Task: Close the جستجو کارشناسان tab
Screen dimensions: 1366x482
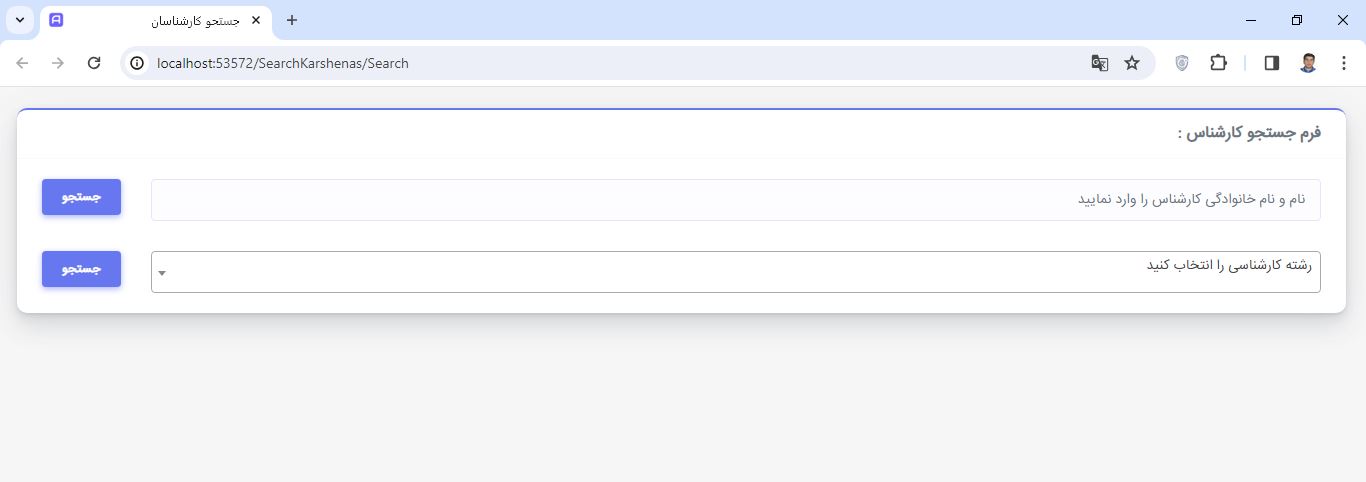Action: 256,20
